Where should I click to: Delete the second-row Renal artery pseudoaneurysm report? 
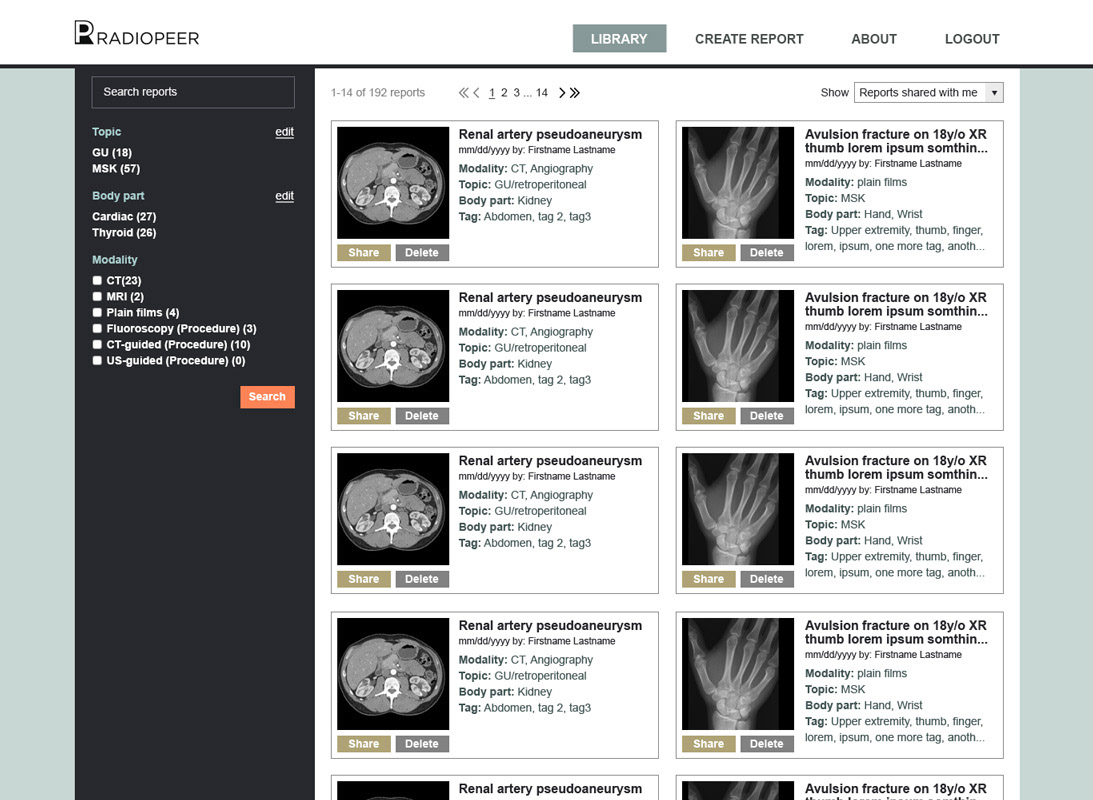tap(422, 415)
